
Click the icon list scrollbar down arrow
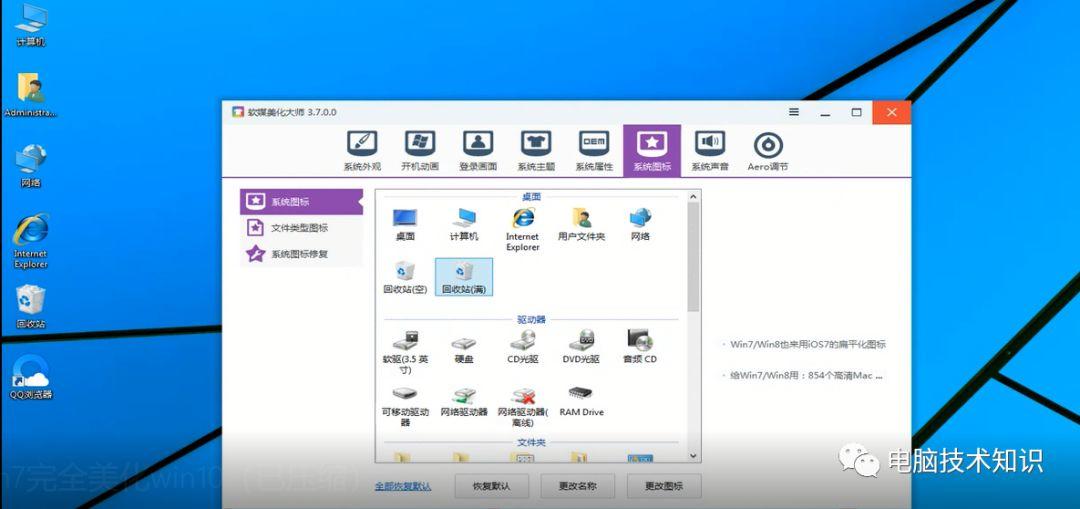[x=693, y=456]
